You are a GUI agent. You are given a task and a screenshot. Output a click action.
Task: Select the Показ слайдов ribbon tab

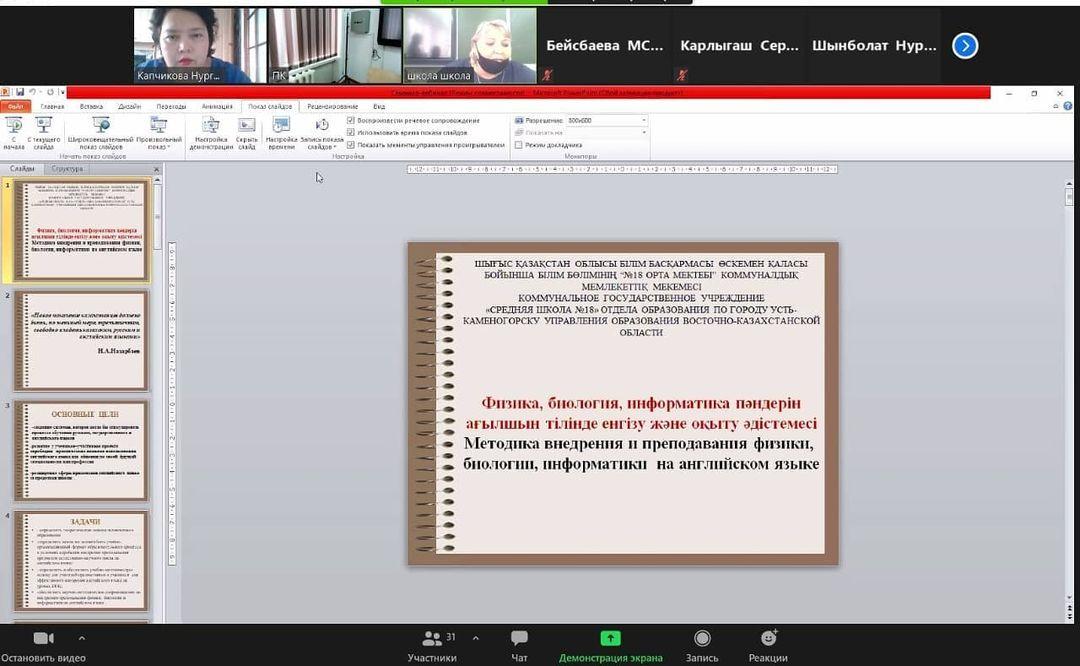coord(270,107)
